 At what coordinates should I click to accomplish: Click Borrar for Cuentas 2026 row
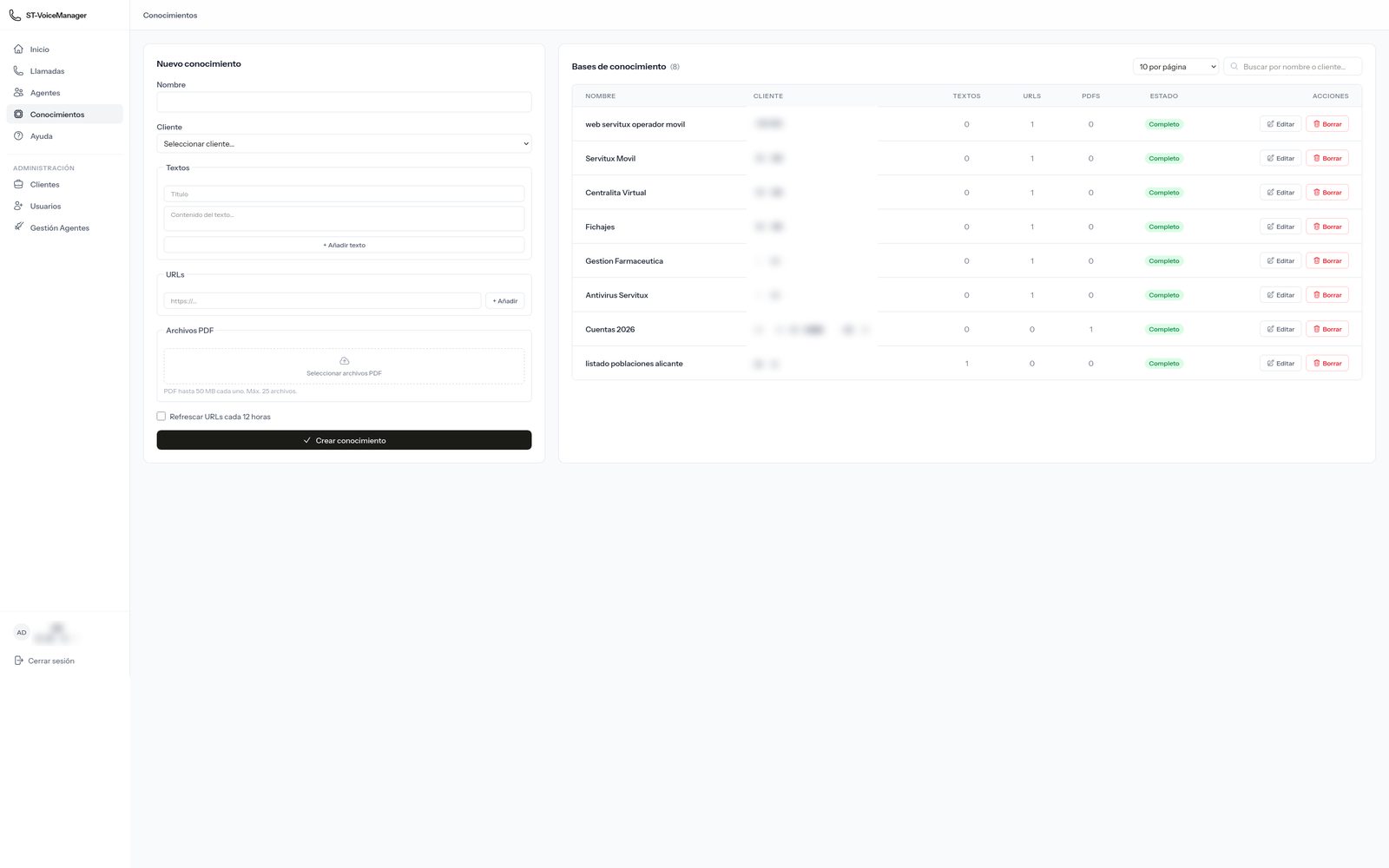tap(1326, 329)
